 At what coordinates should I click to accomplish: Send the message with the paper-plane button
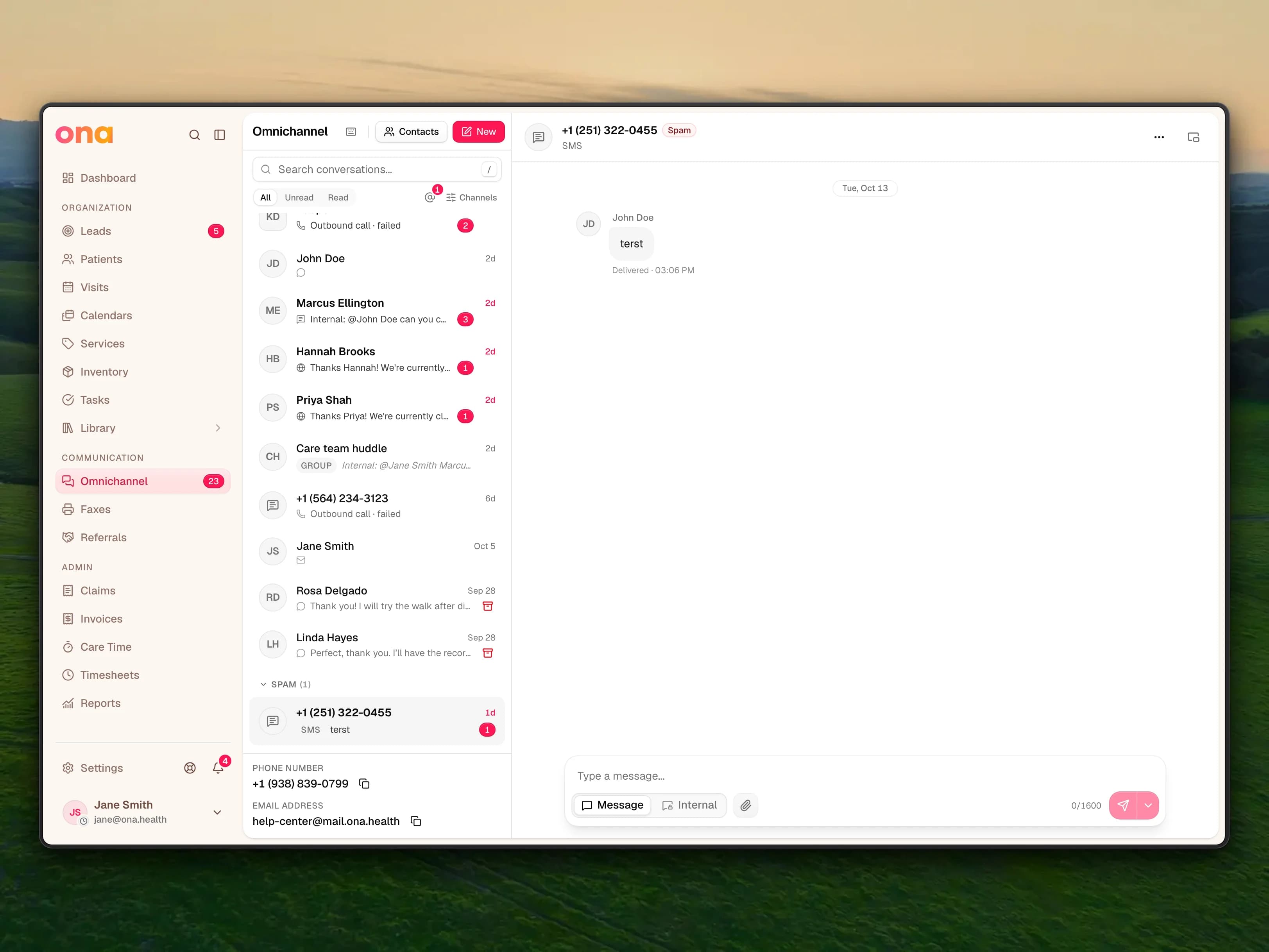pos(1123,805)
